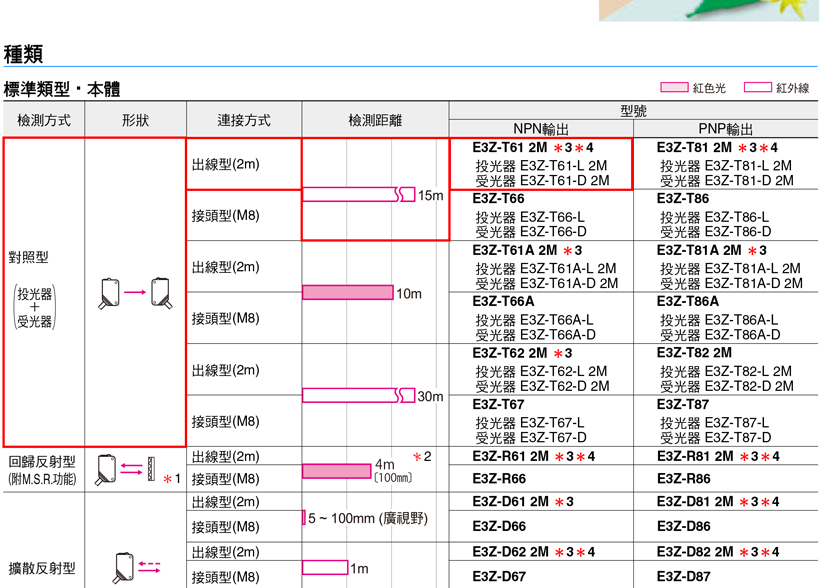This screenshot has width=830, height=588.
Task: Select the 1m detection distance bar
Action: coord(325,567)
